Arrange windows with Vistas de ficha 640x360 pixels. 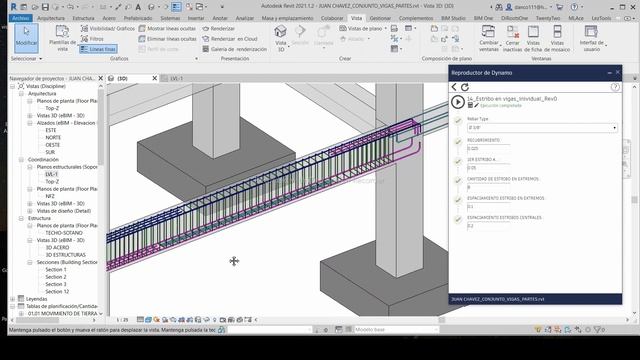[533, 38]
